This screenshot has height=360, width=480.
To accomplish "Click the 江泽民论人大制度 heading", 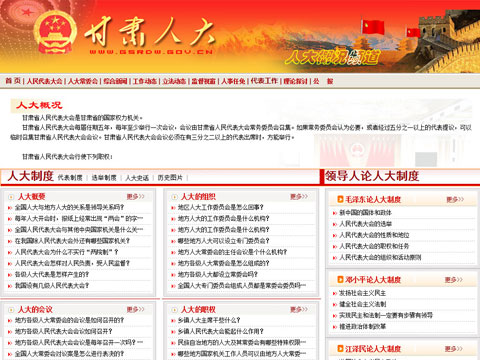I will click(373, 349).
